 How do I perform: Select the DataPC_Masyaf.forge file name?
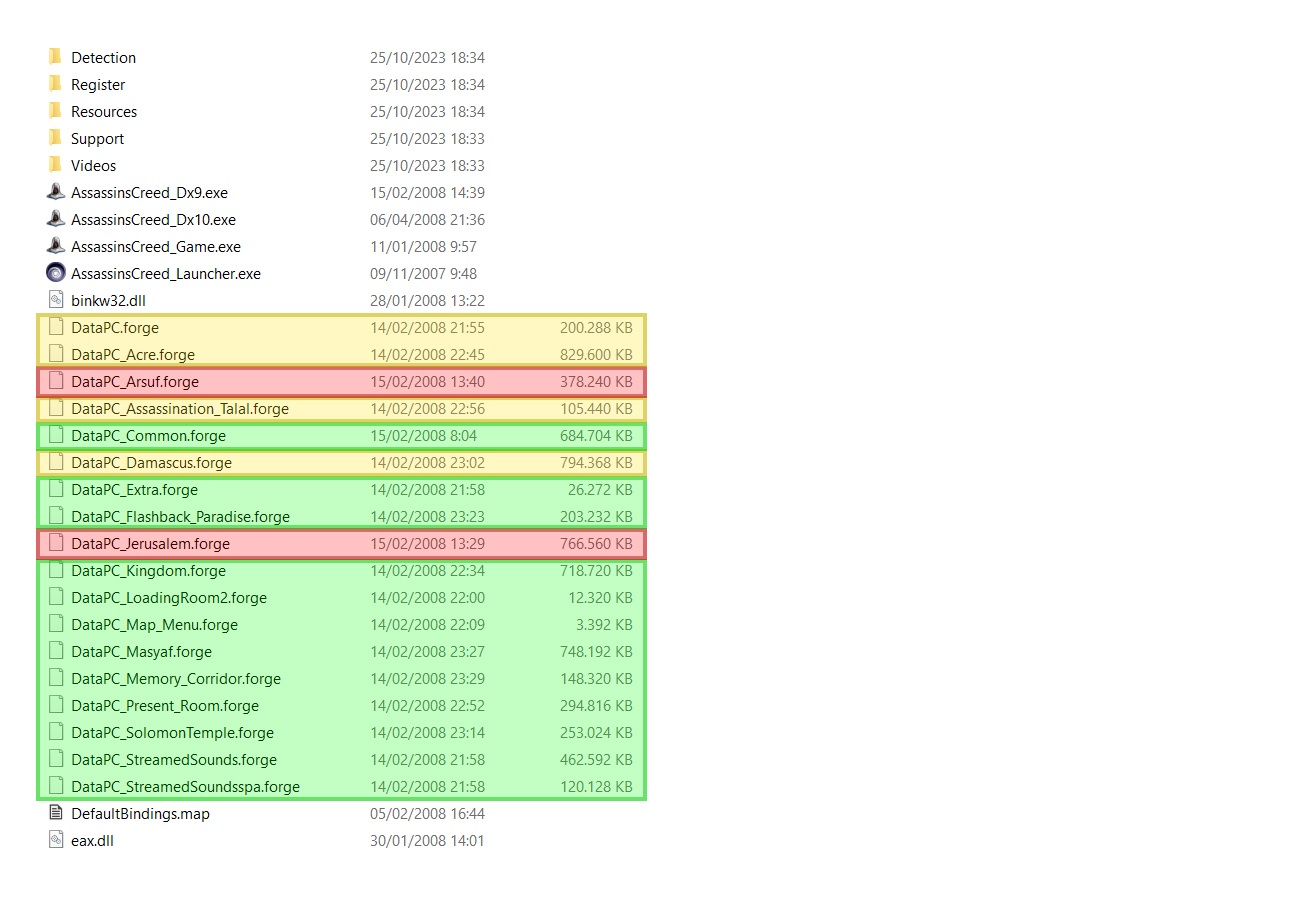141,652
